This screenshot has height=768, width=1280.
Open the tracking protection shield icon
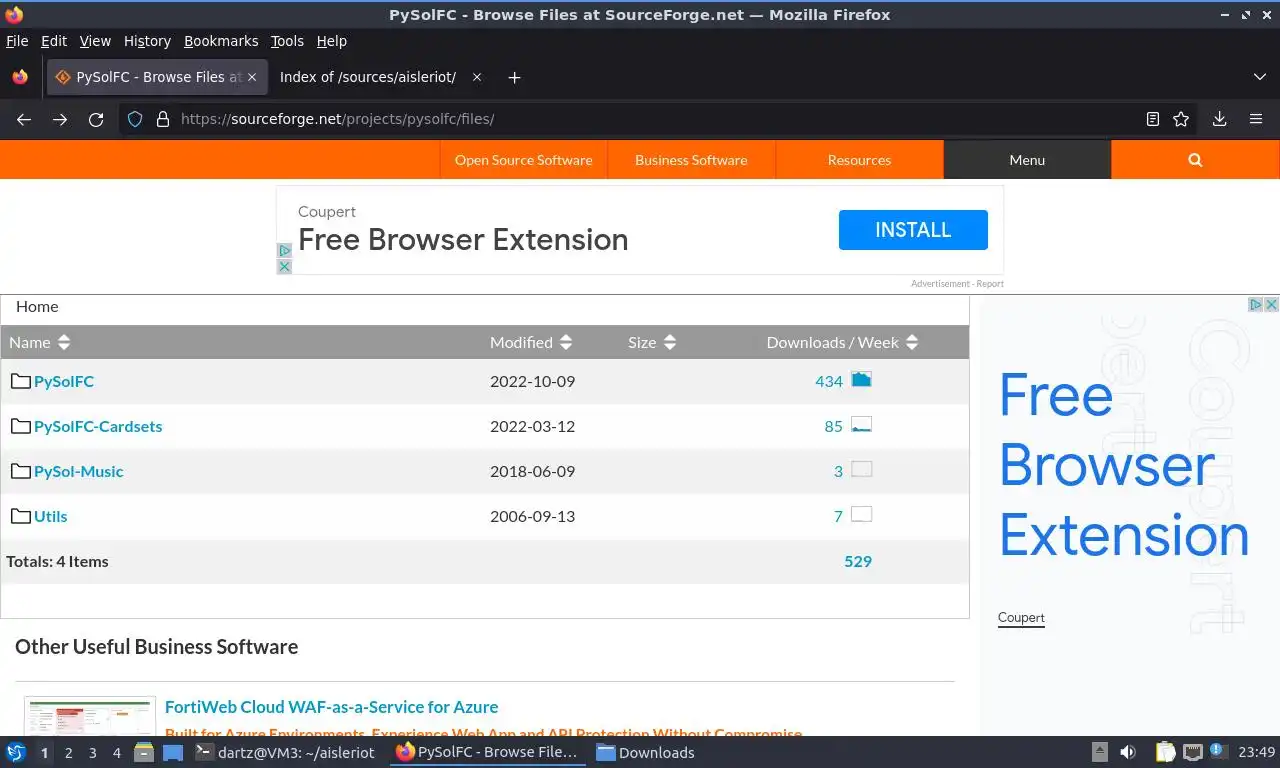click(135, 119)
